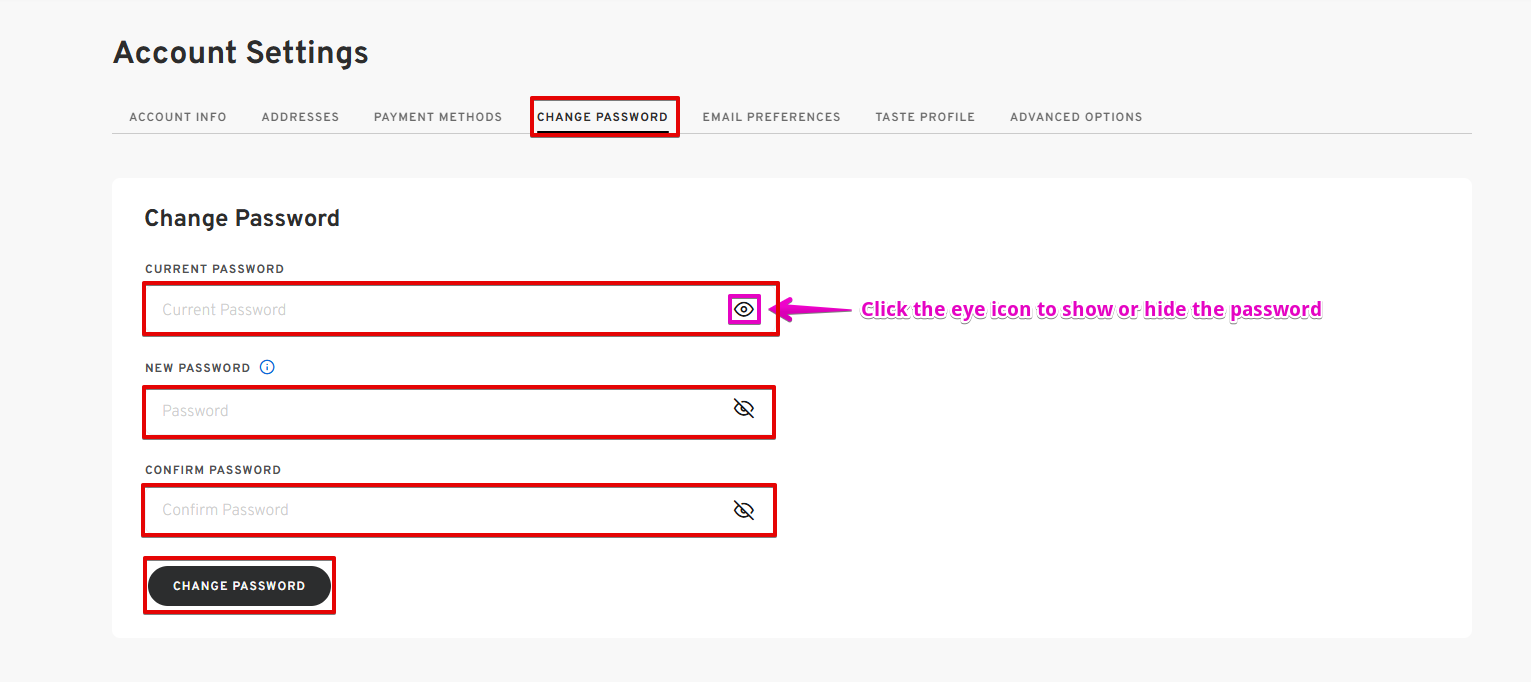Click the Current Password field label

[214, 269]
